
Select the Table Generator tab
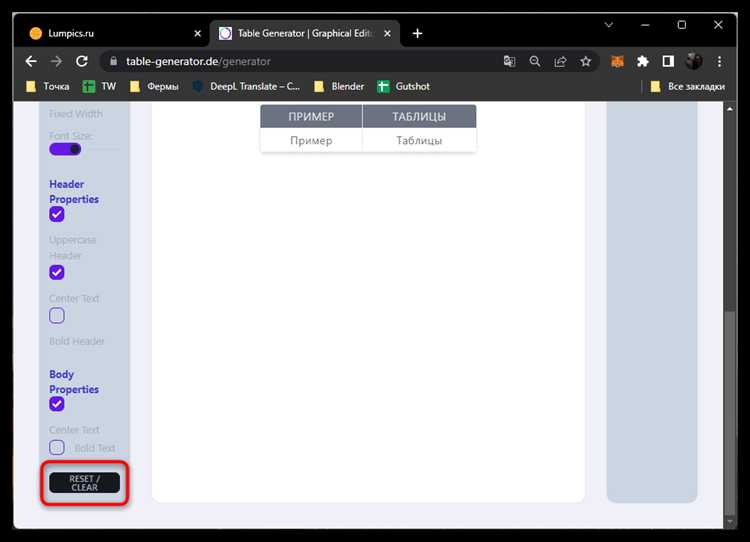click(304, 33)
